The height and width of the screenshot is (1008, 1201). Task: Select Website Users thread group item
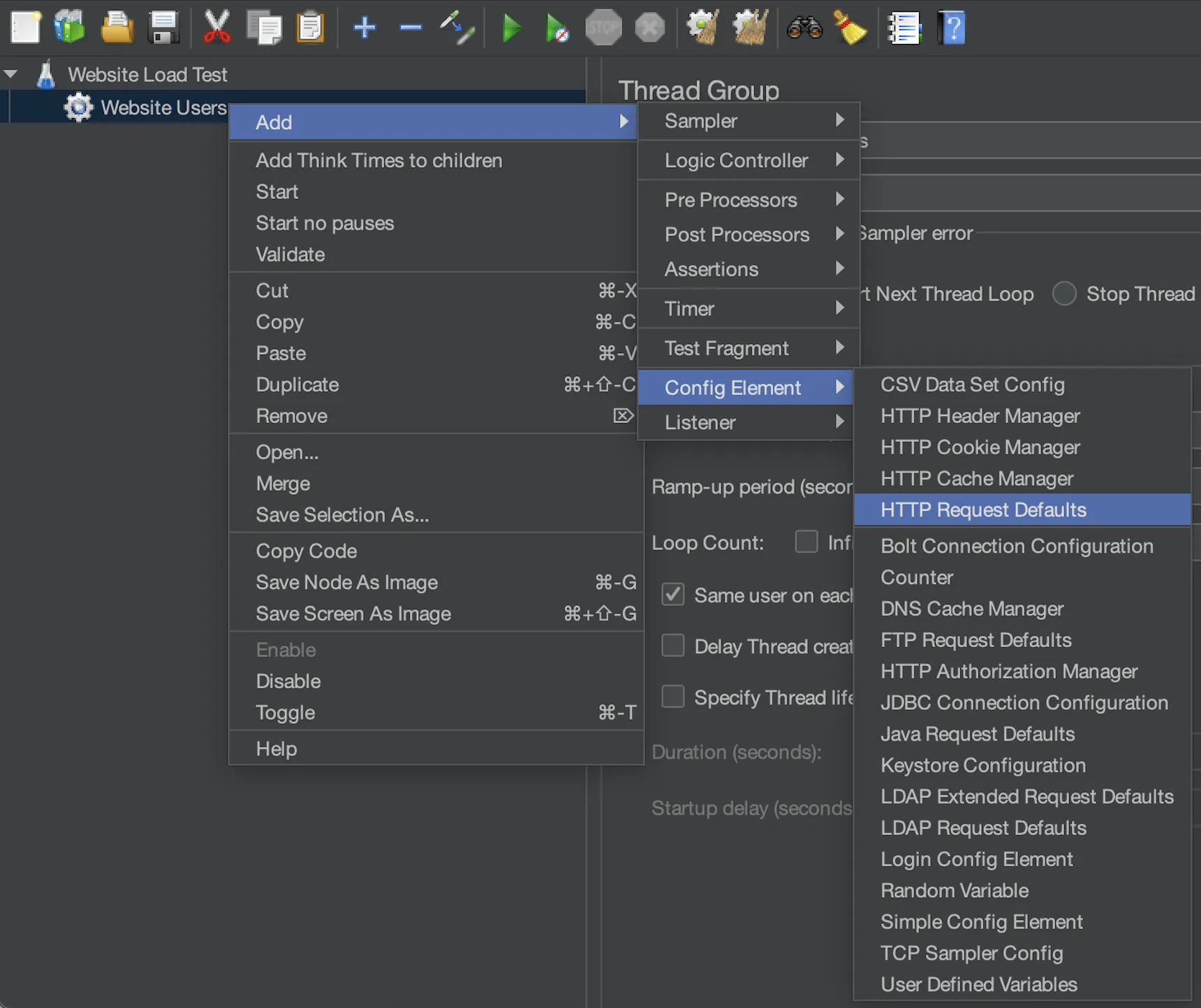163,108
